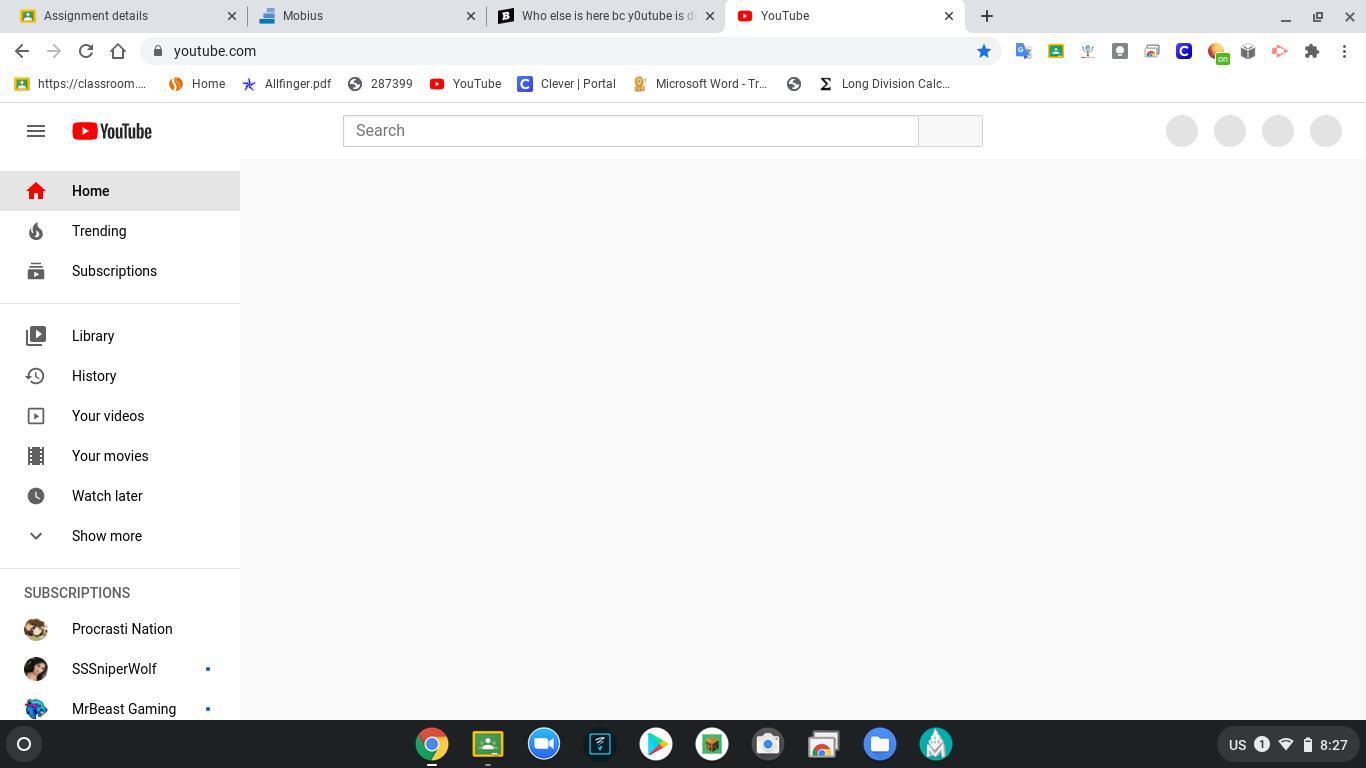Open the Allfinger.pdf bookmark
This screenshot has height=768, width=1366.
[288, 84]
